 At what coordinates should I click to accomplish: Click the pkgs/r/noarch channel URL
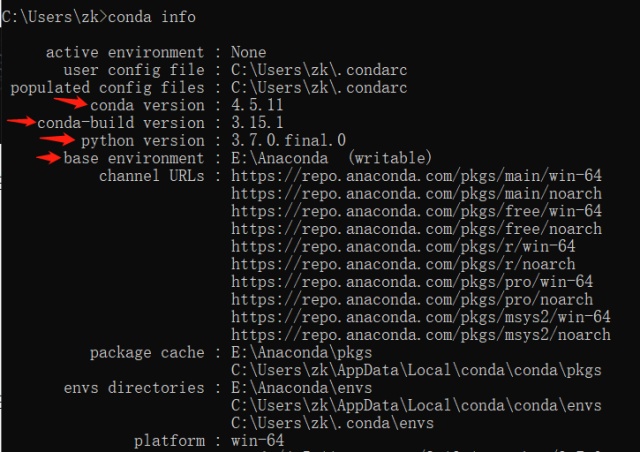[x=403, y=264]
